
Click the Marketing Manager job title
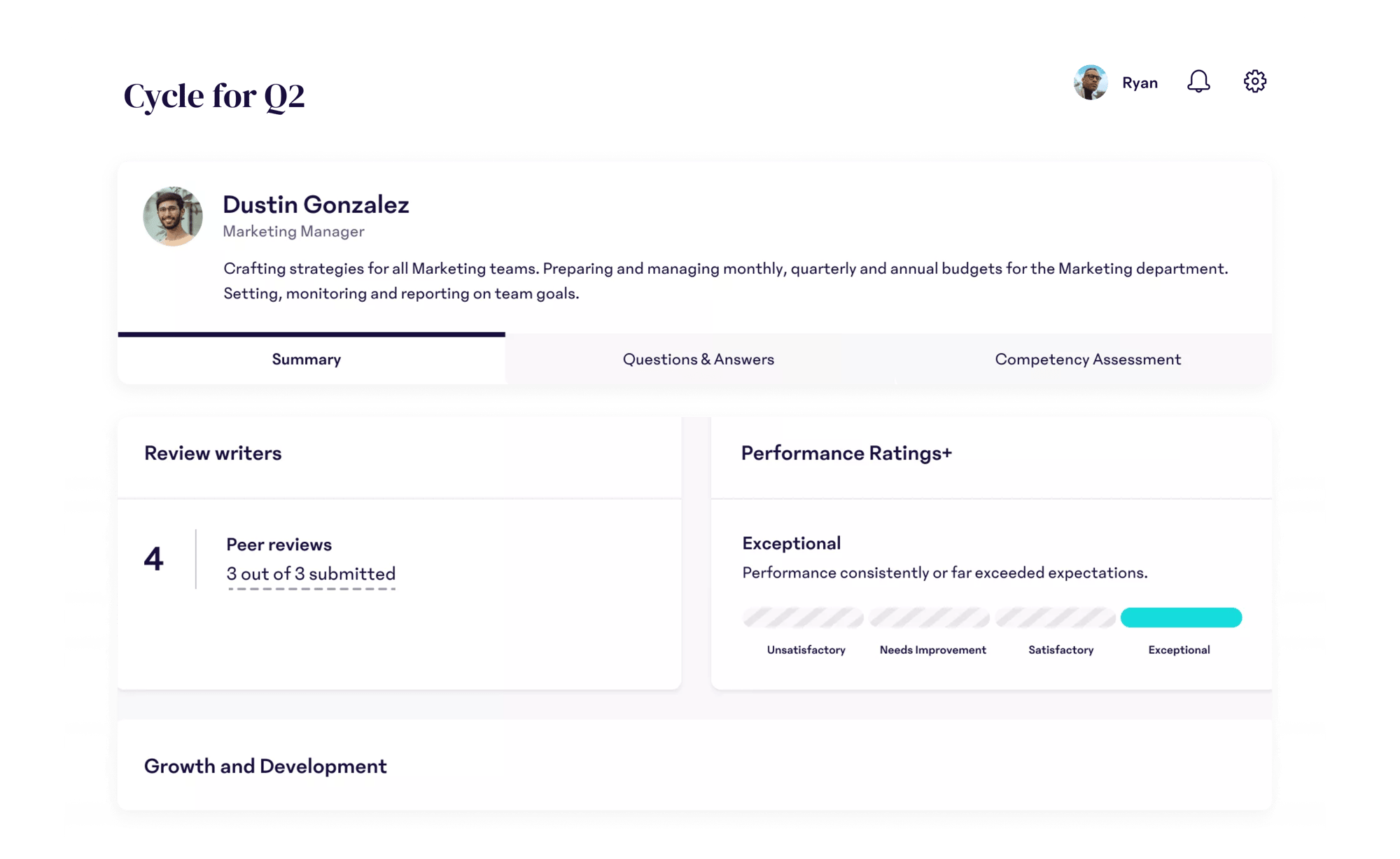[293, 230]
